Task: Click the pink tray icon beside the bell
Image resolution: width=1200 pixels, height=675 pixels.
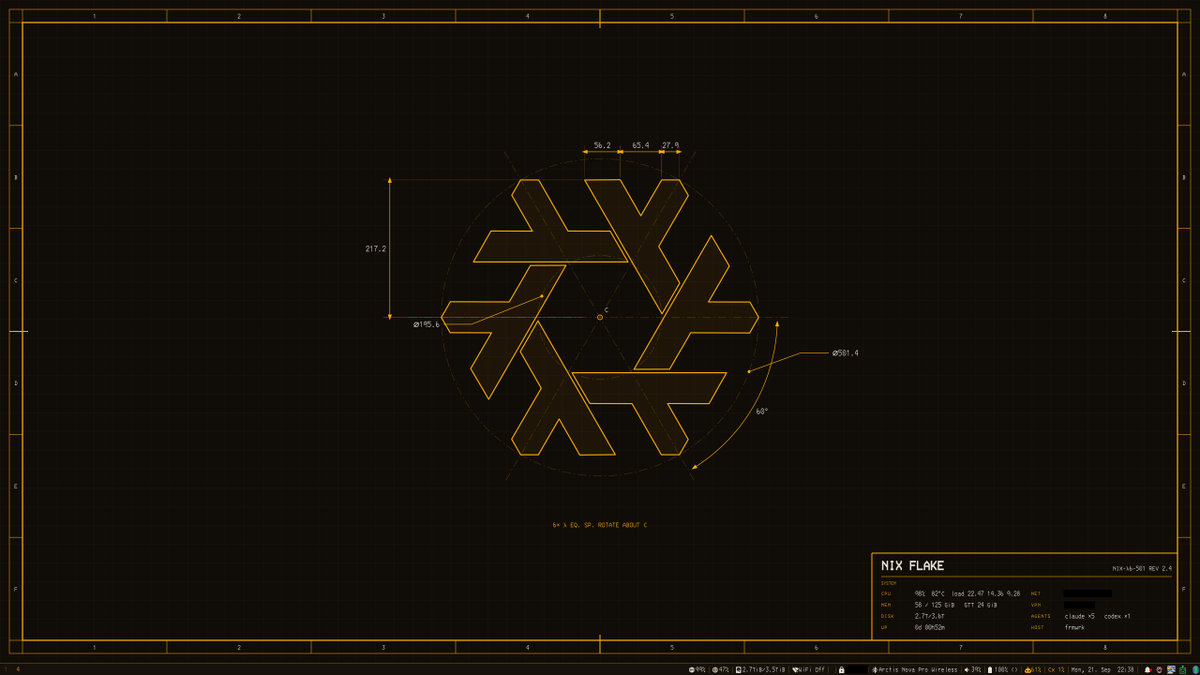Action: coord(1159,669)
